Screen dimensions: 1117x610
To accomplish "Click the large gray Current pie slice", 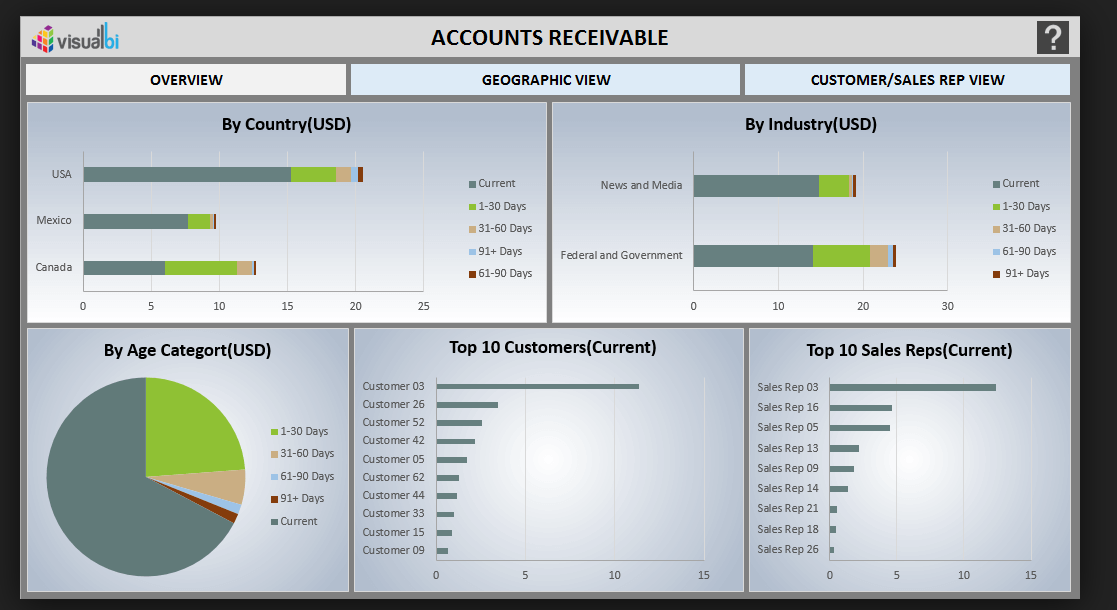I will click(107, 499).
